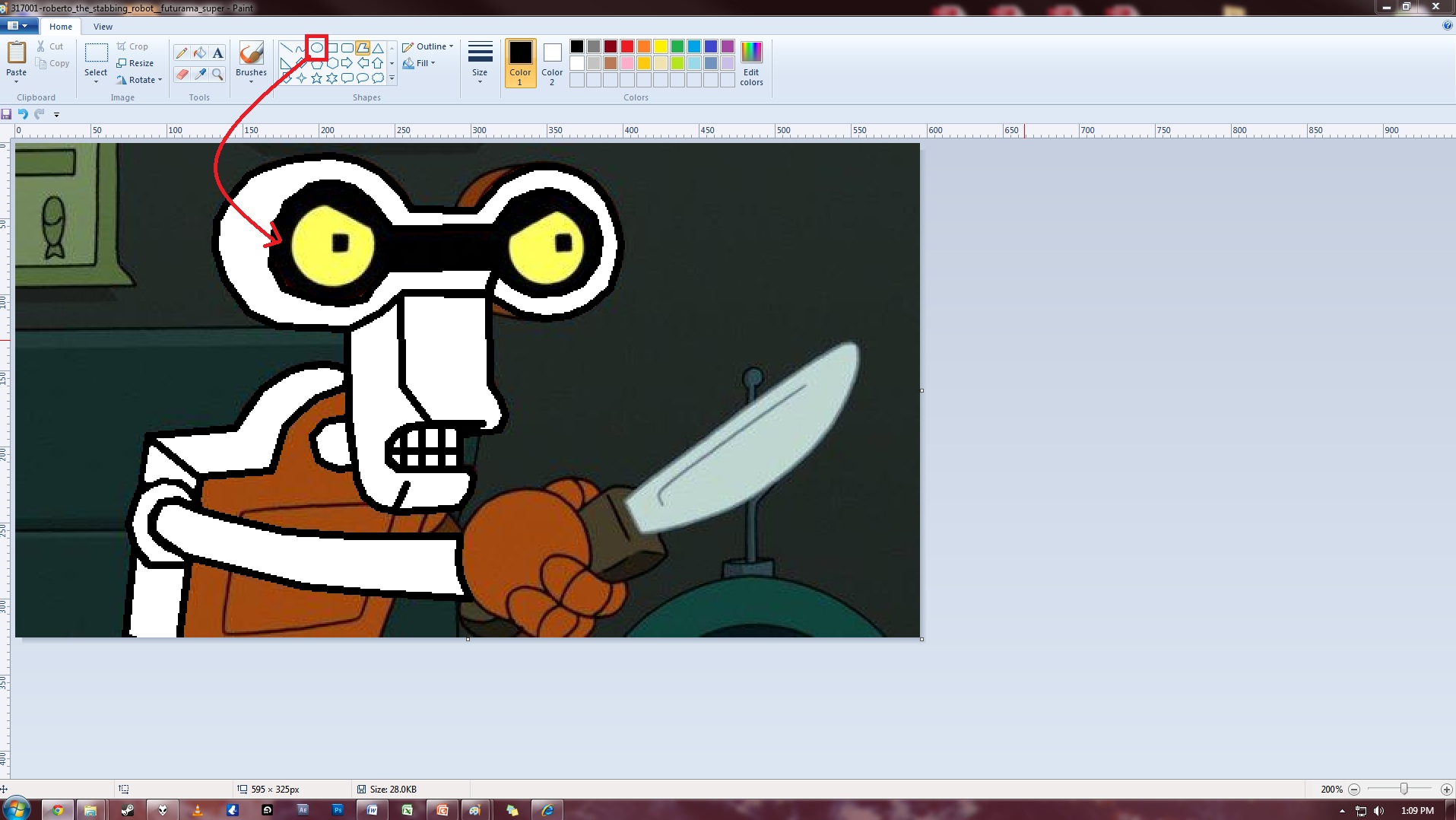The width and height of the screenshot is (1456, 820).
Task: Open Edit colors dialog
Action: pyautogui.click(x=751, y=62)
